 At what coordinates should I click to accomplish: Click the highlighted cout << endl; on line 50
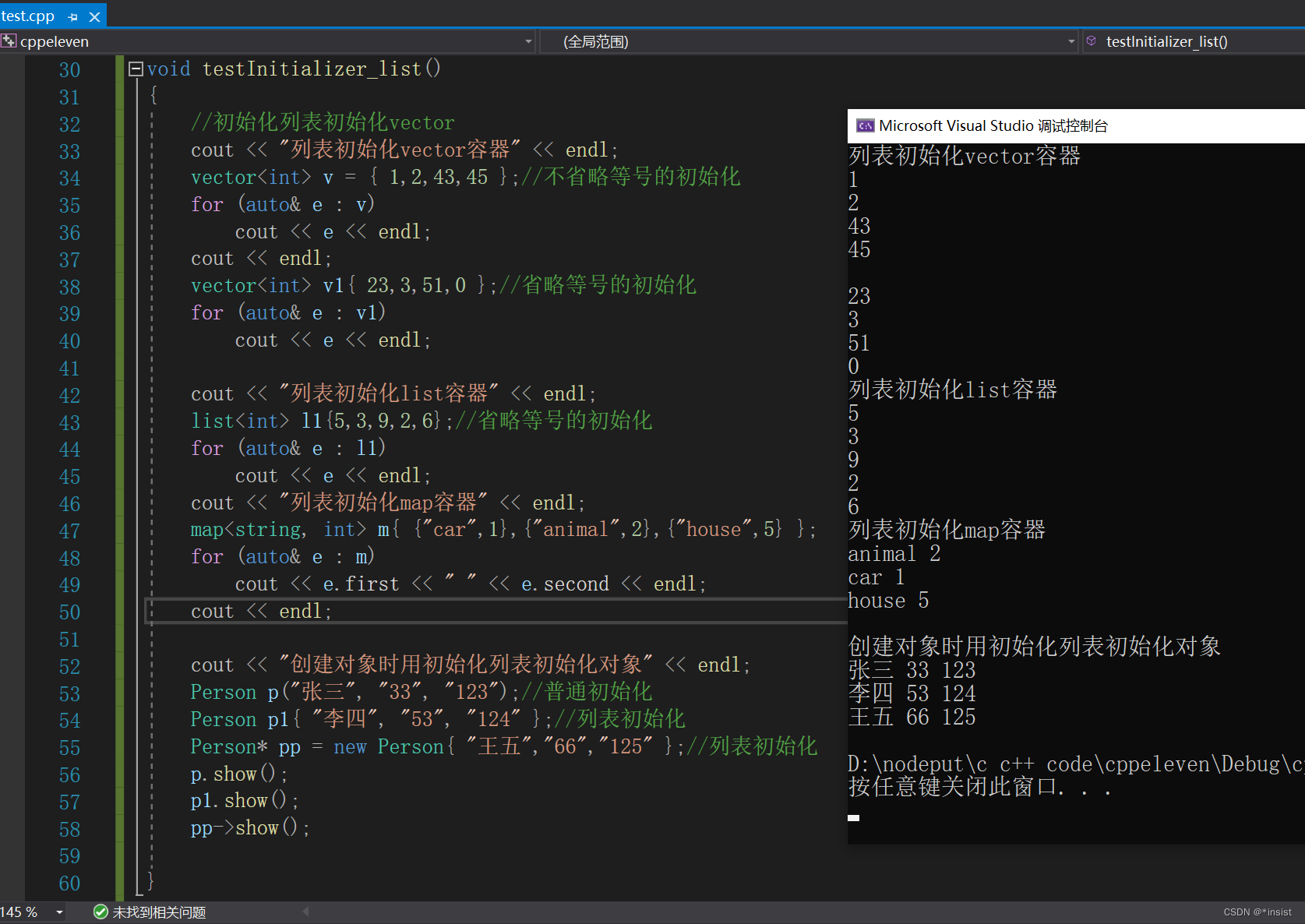[x=261, y=611]
